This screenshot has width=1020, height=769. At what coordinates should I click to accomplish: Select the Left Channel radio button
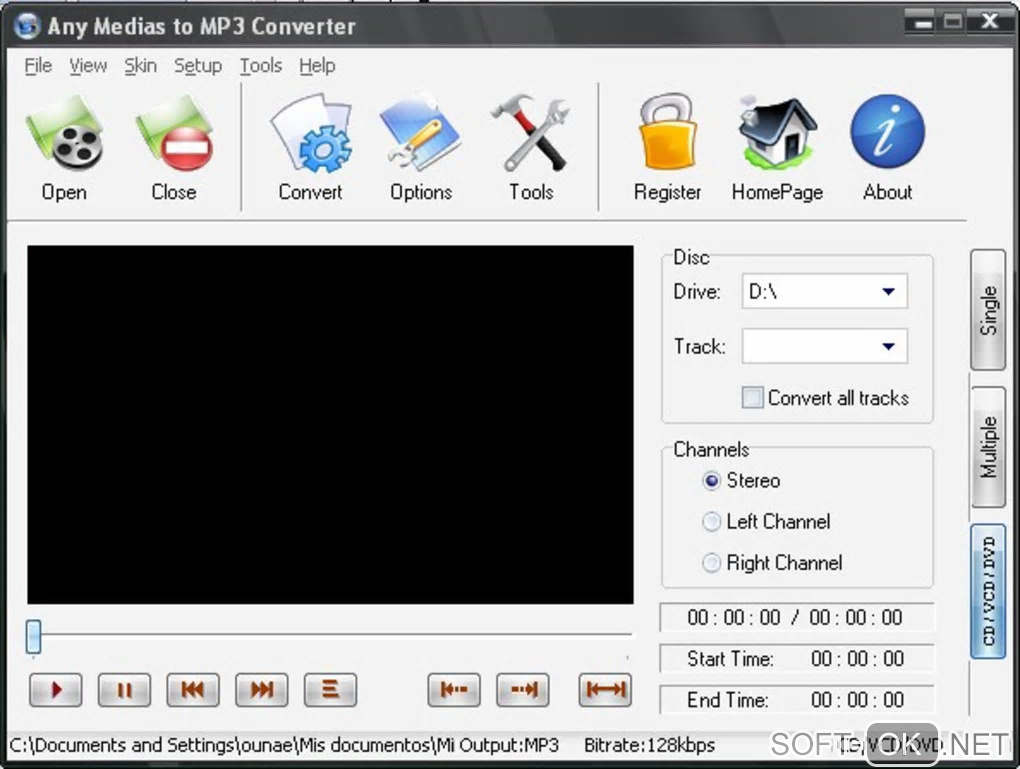point(712,522)
